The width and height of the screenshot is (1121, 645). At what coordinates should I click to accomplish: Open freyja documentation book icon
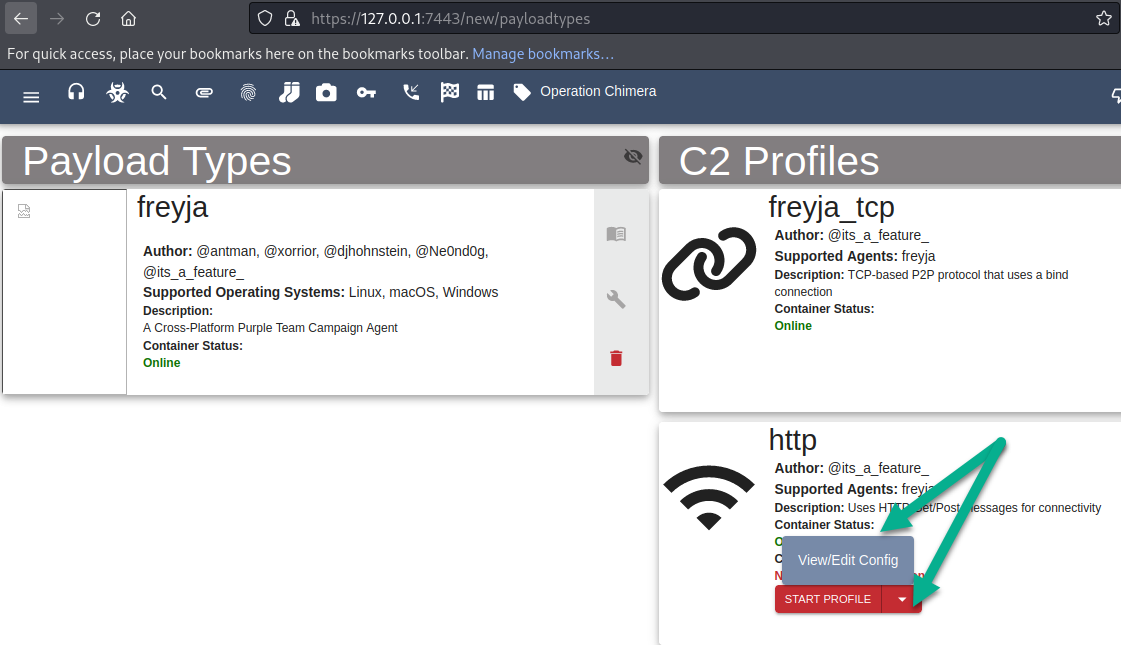click(616, 234)
